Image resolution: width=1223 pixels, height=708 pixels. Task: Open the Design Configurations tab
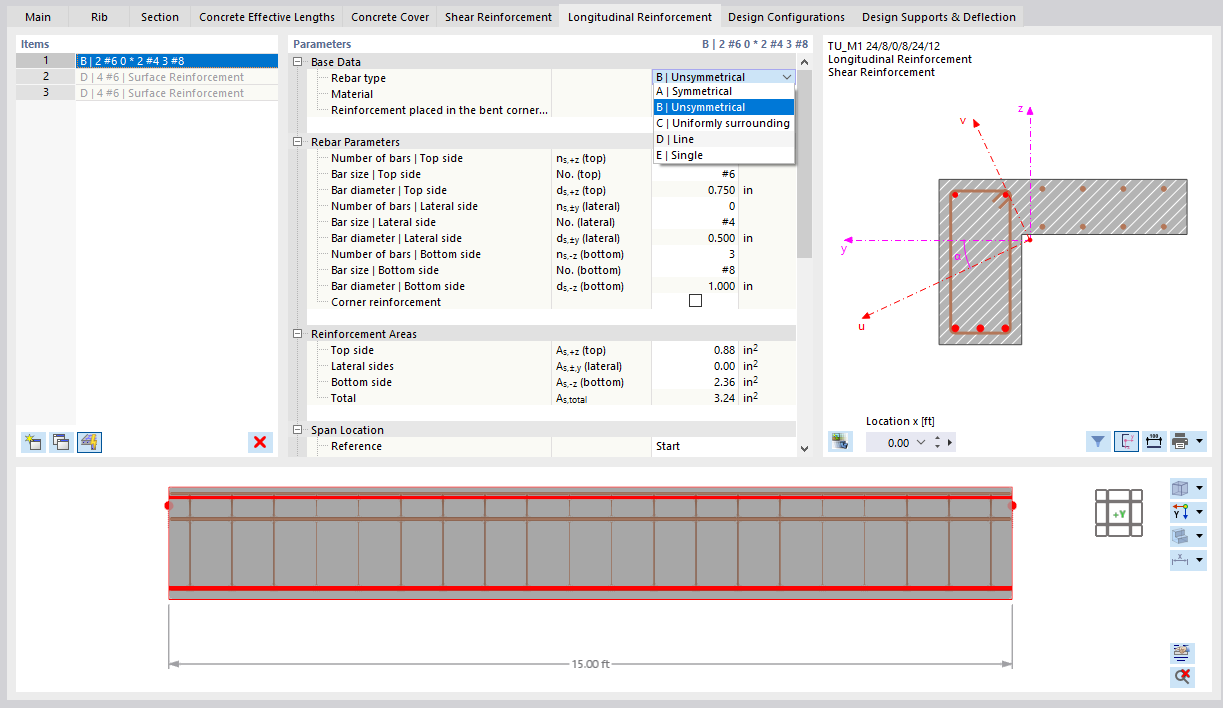point(789,16)
